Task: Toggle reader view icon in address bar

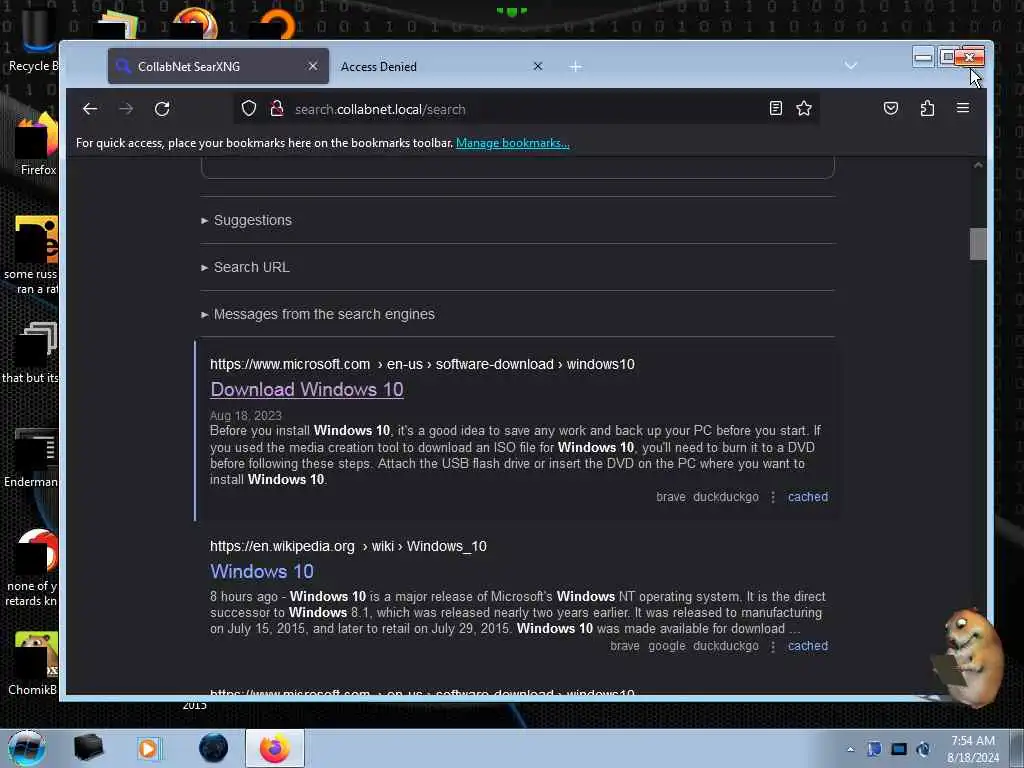Action: click(x=775, y=108)
